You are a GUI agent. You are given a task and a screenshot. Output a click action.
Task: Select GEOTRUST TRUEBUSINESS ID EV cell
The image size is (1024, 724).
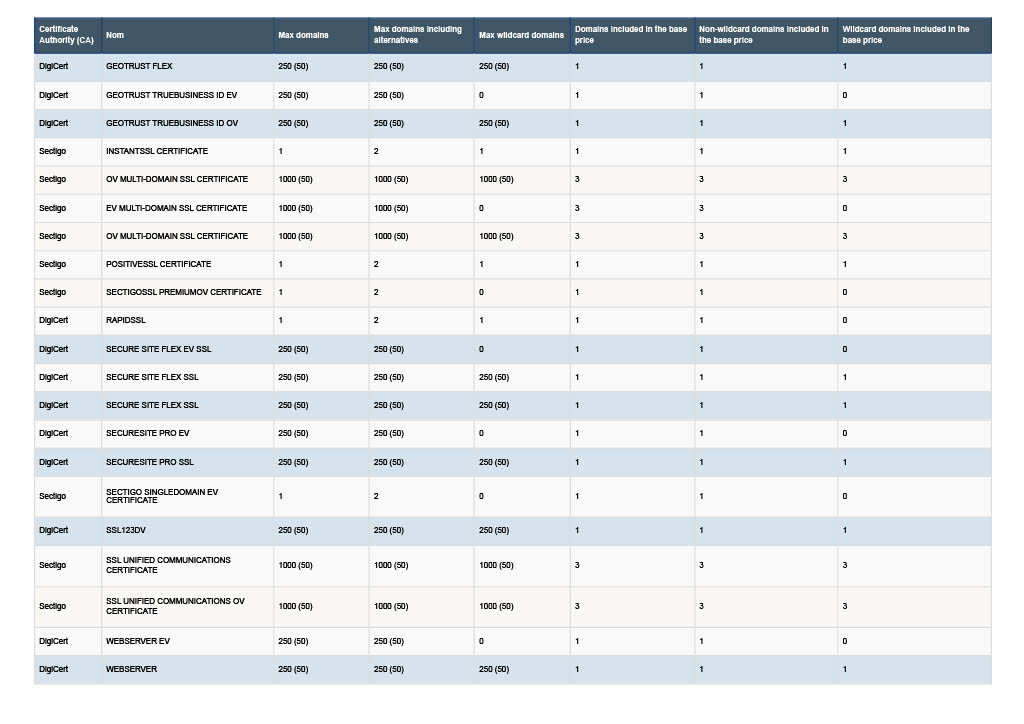pos(171,95)
